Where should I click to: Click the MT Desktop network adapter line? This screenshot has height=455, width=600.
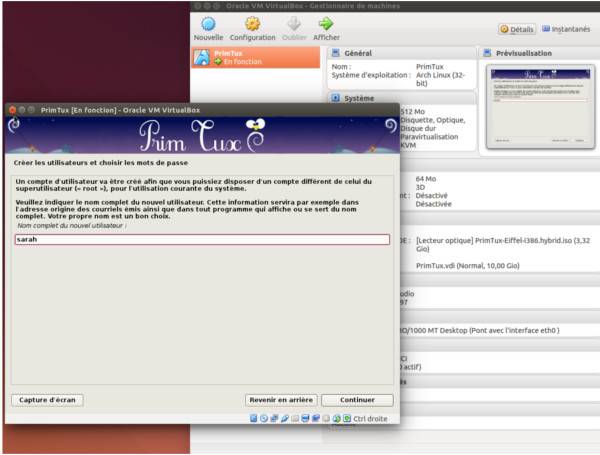[480, 330]
